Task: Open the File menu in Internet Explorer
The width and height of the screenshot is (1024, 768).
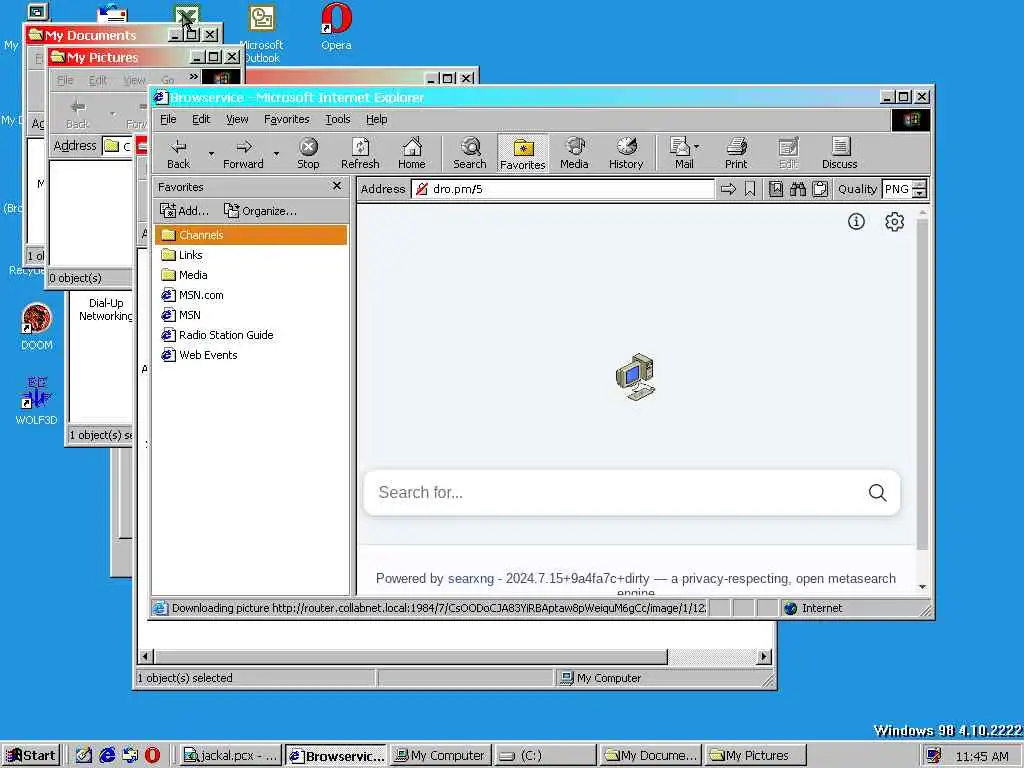Action: tap(168, 119)
